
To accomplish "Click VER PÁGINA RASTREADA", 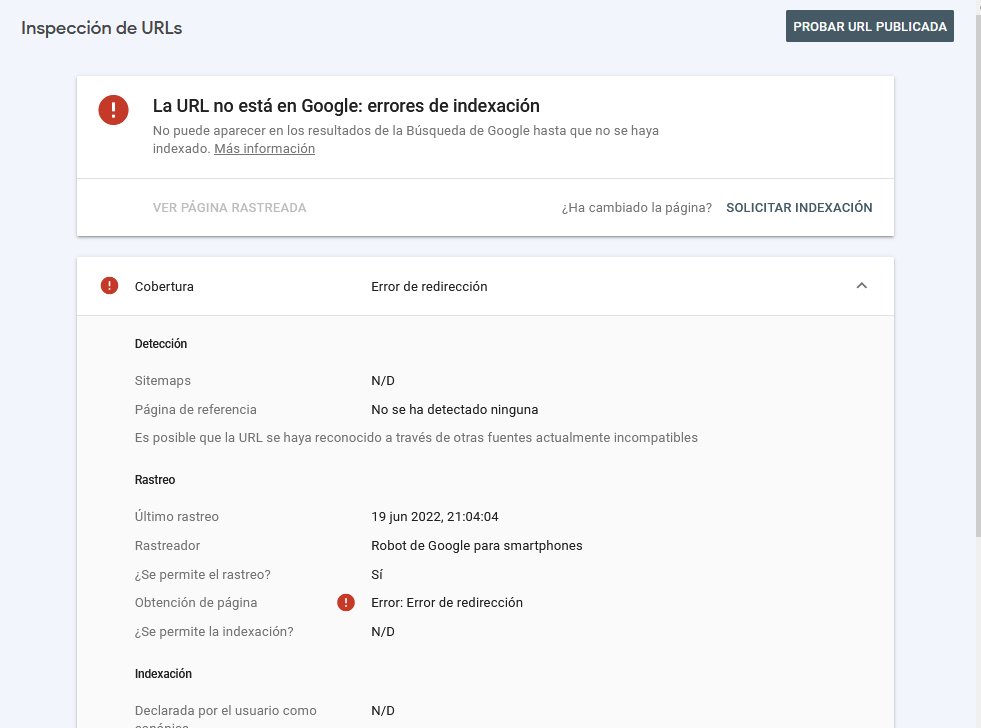I will (x=230, y=208).
